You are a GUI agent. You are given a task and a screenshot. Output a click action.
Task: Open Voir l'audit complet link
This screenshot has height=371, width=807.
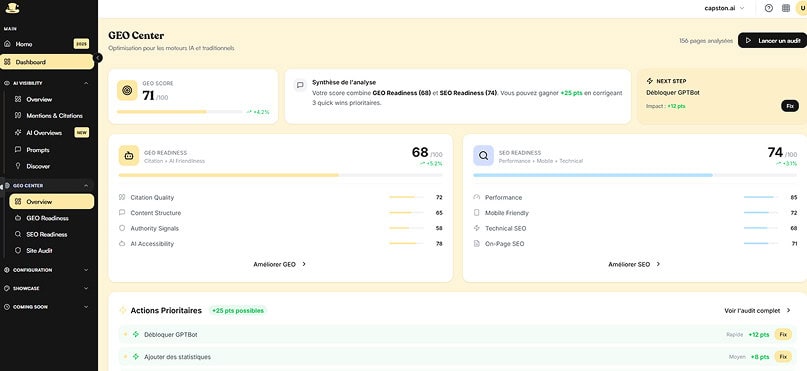pos(757,310)
